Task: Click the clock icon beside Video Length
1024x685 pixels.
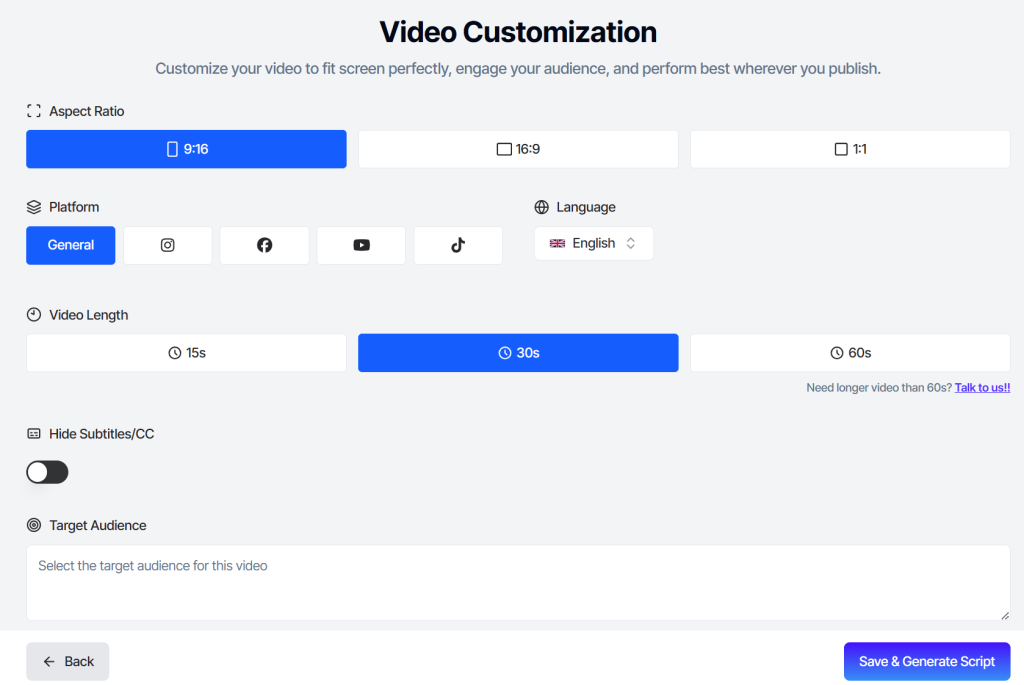Action: pos(32,314)
